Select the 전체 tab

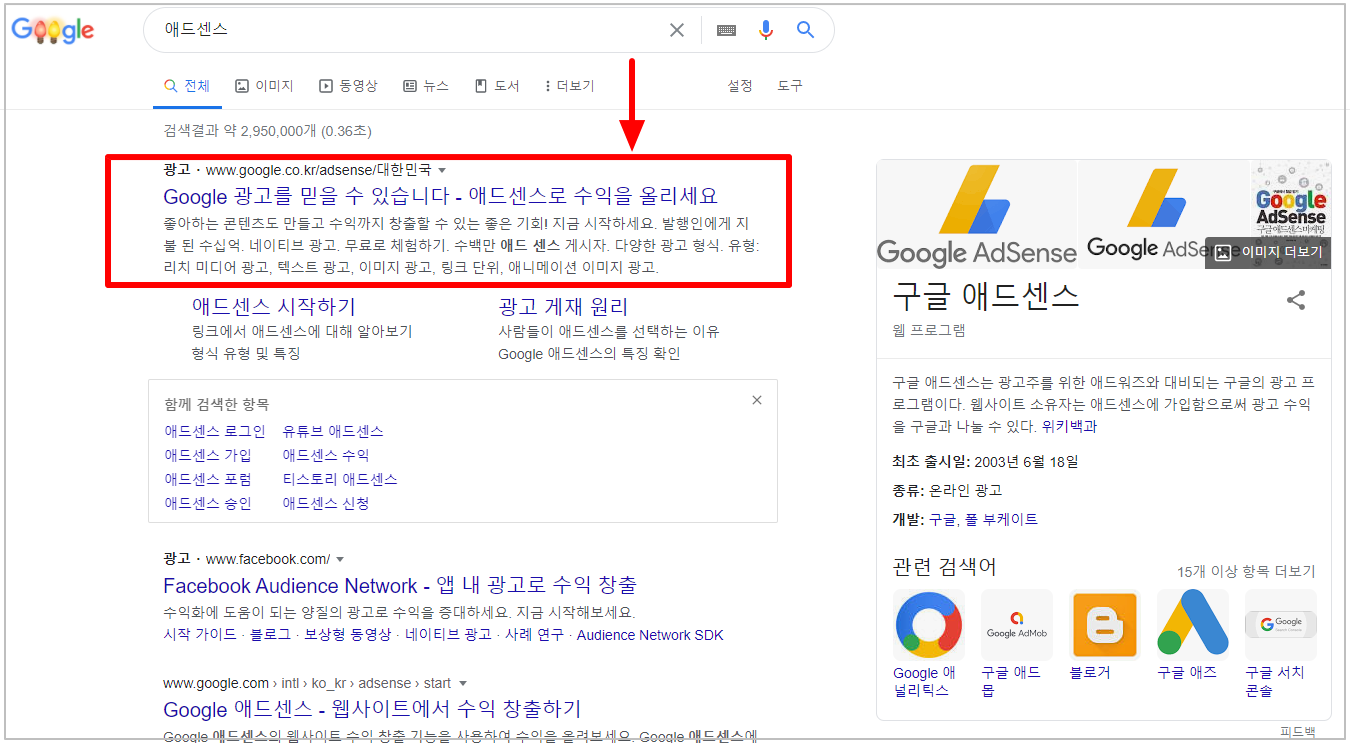tap(187, 86)
